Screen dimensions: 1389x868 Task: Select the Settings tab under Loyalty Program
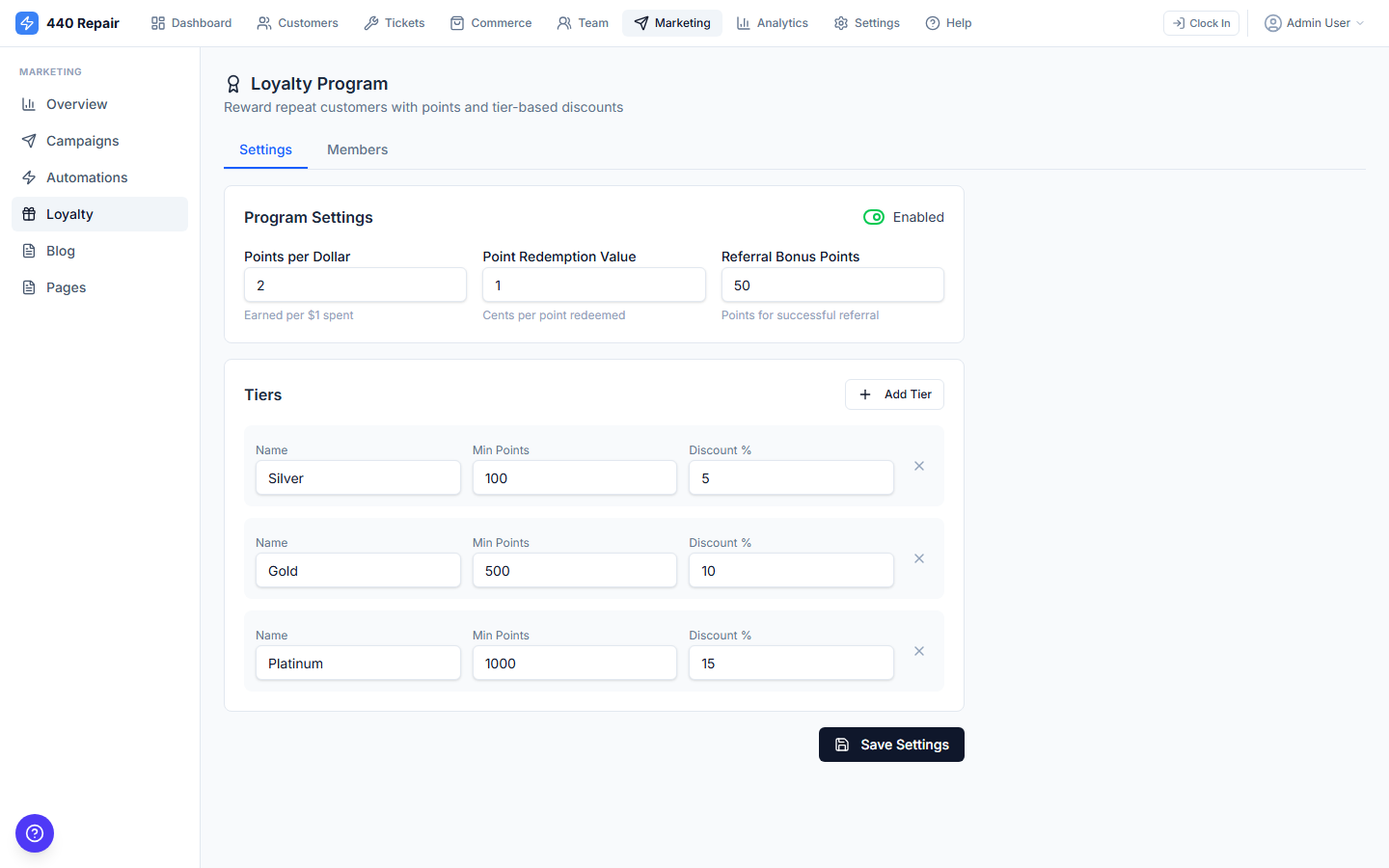265,149
